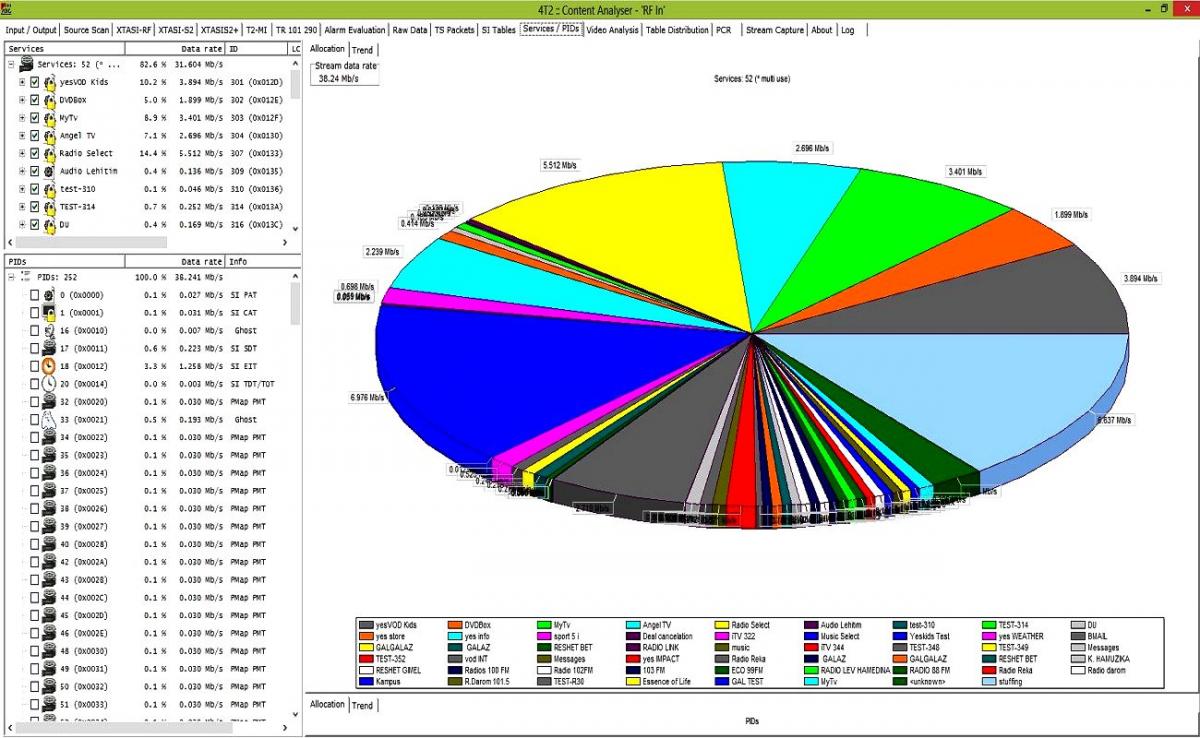
Task: Click the MyTv service icon in the services list
Action: click(49, 118)
